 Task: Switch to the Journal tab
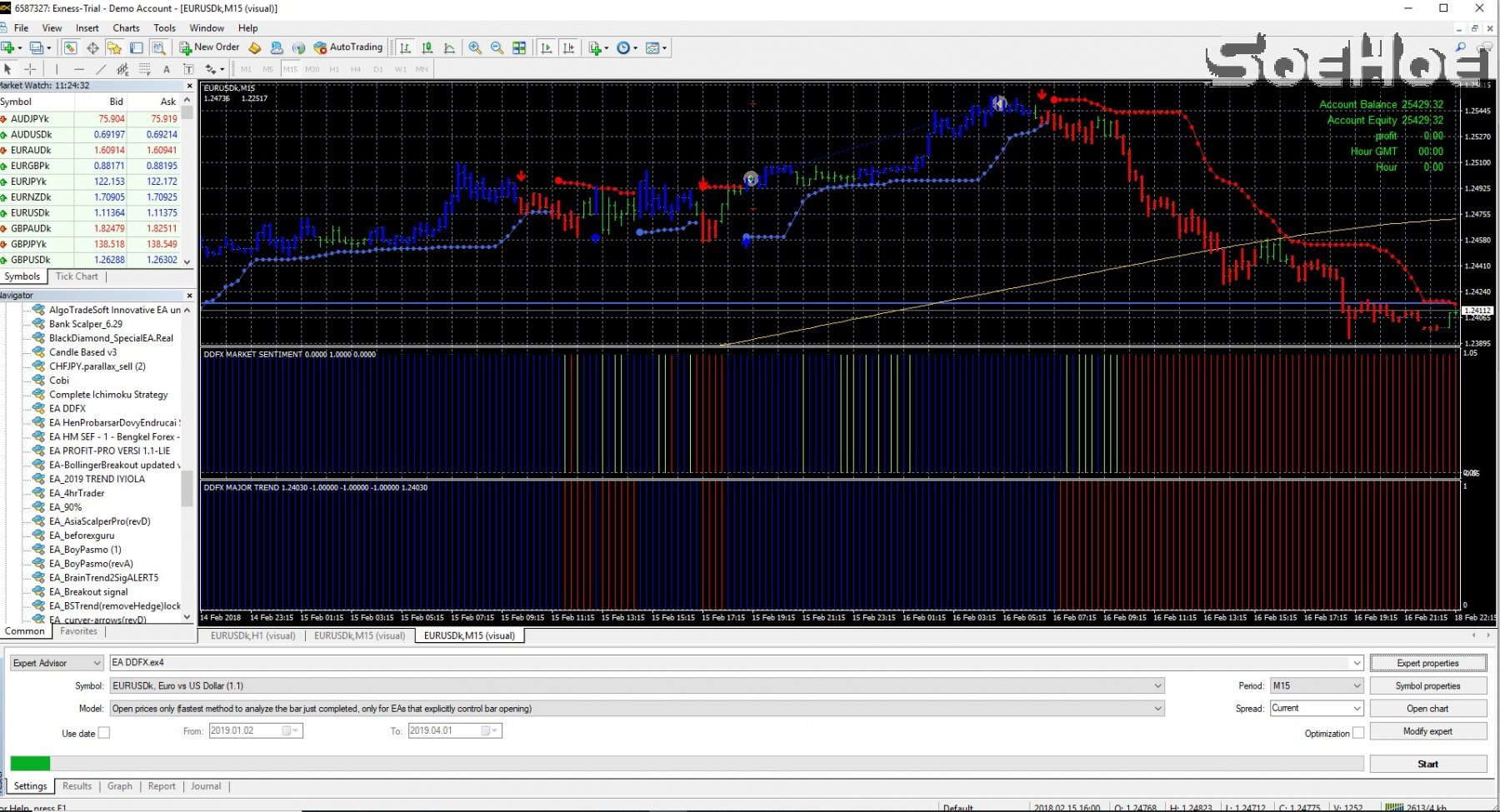click(206, 786)
